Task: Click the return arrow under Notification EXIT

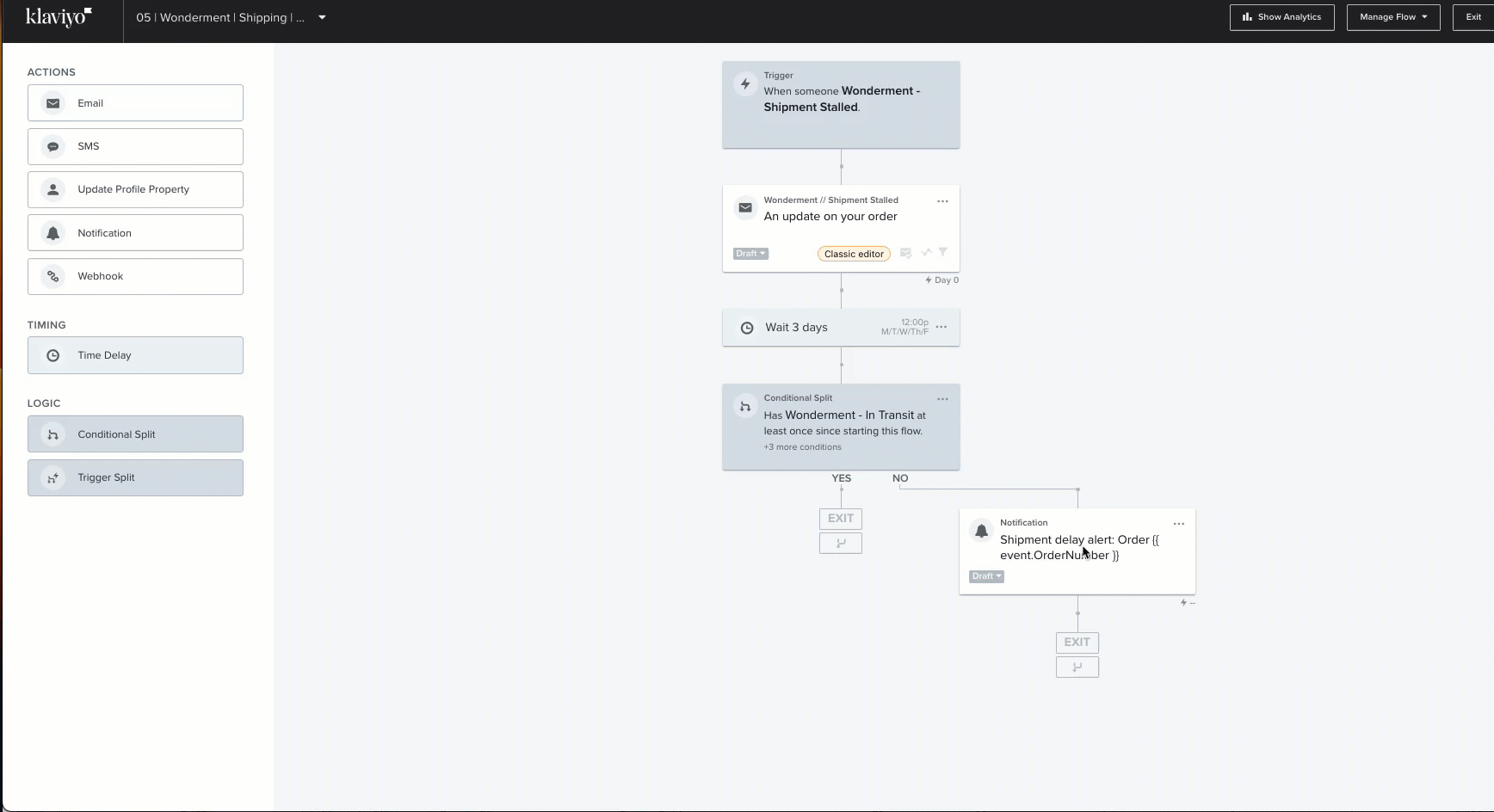Action: [x=1077, y=667]
